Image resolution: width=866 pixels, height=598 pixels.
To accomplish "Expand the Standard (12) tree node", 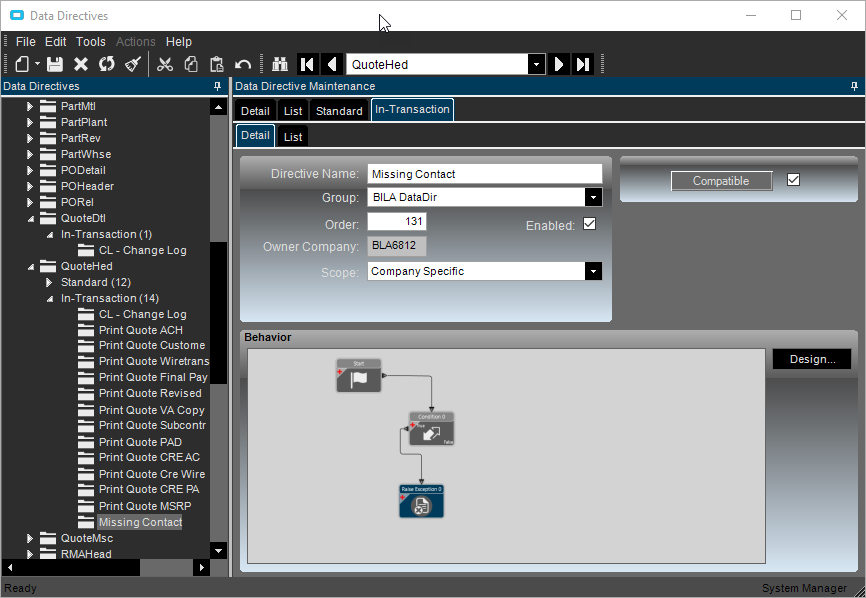I will 50,282.
